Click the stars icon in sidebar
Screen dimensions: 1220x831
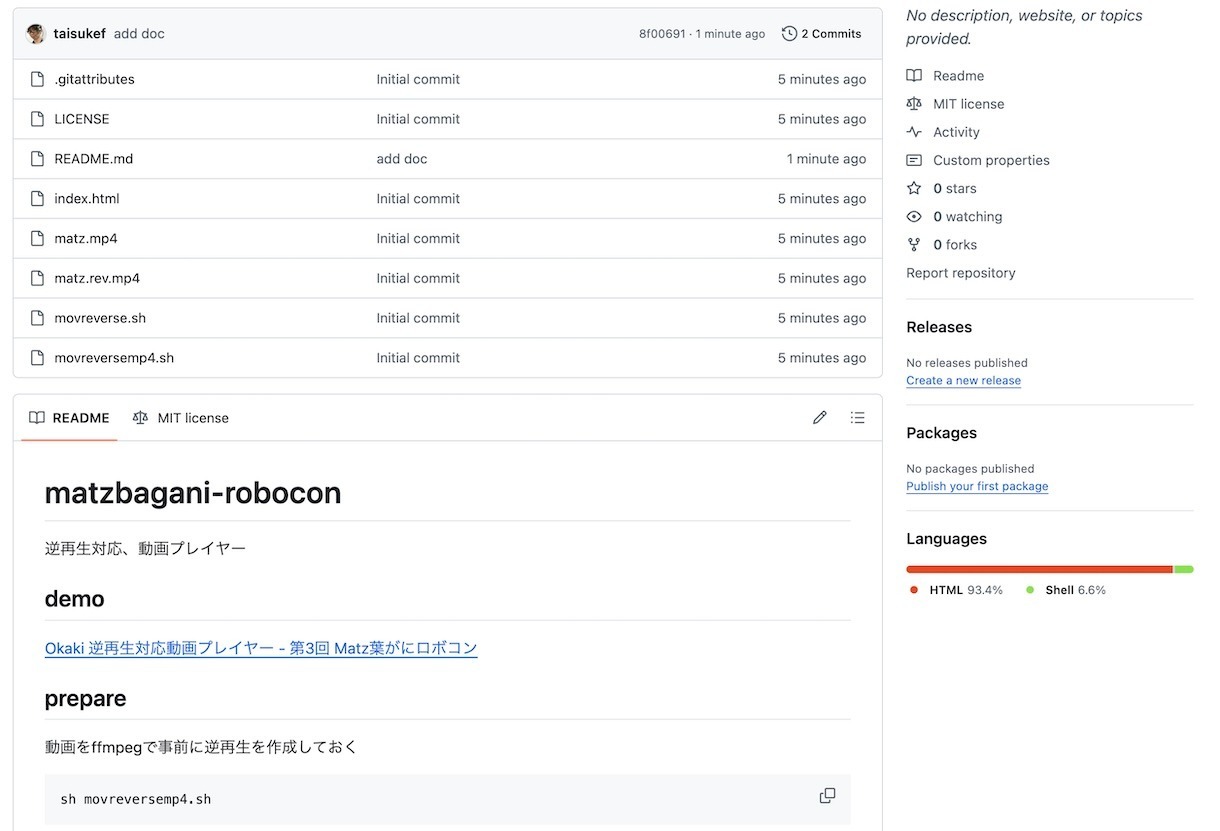[913, 188]
